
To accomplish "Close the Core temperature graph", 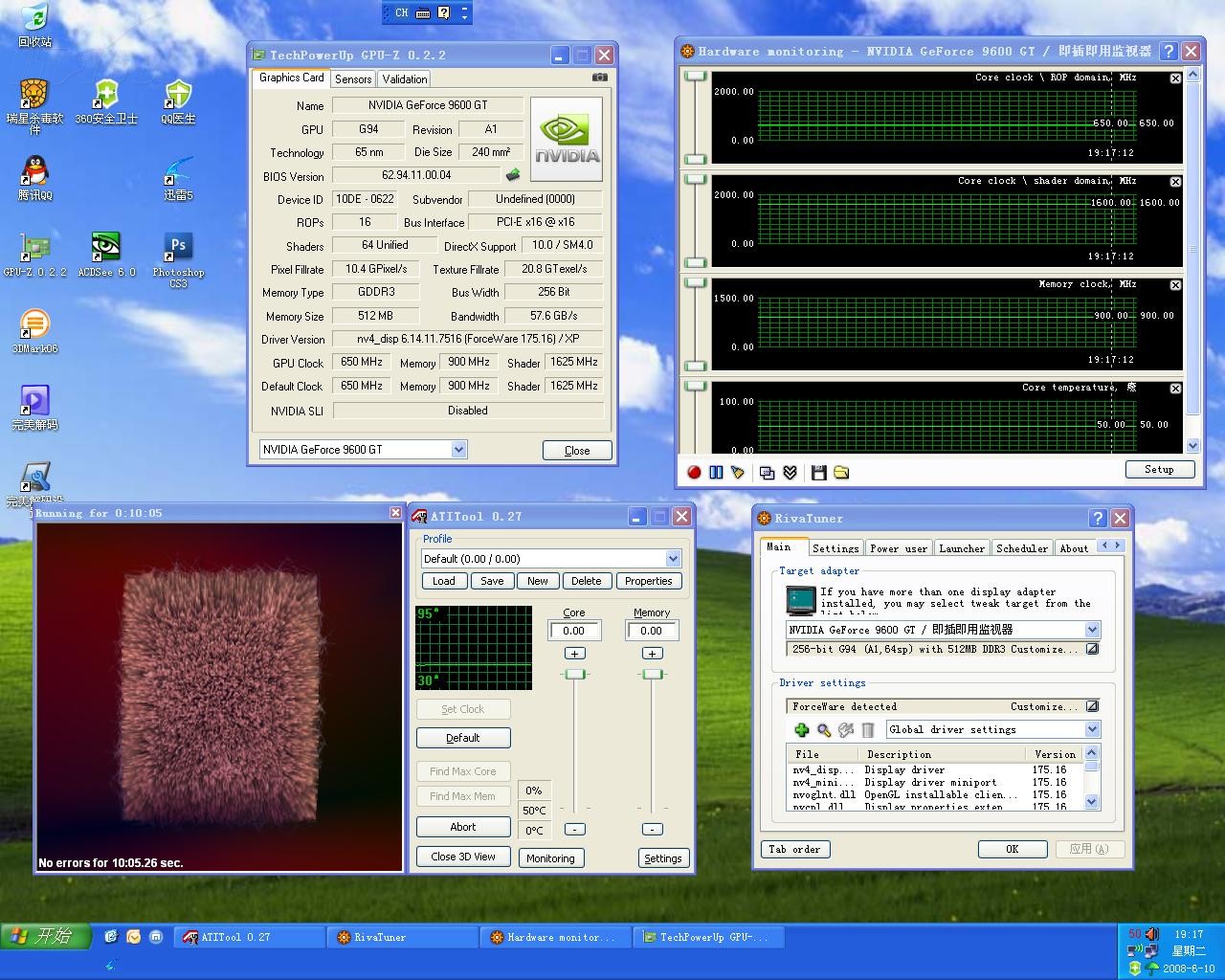I will pos(1175,389).
